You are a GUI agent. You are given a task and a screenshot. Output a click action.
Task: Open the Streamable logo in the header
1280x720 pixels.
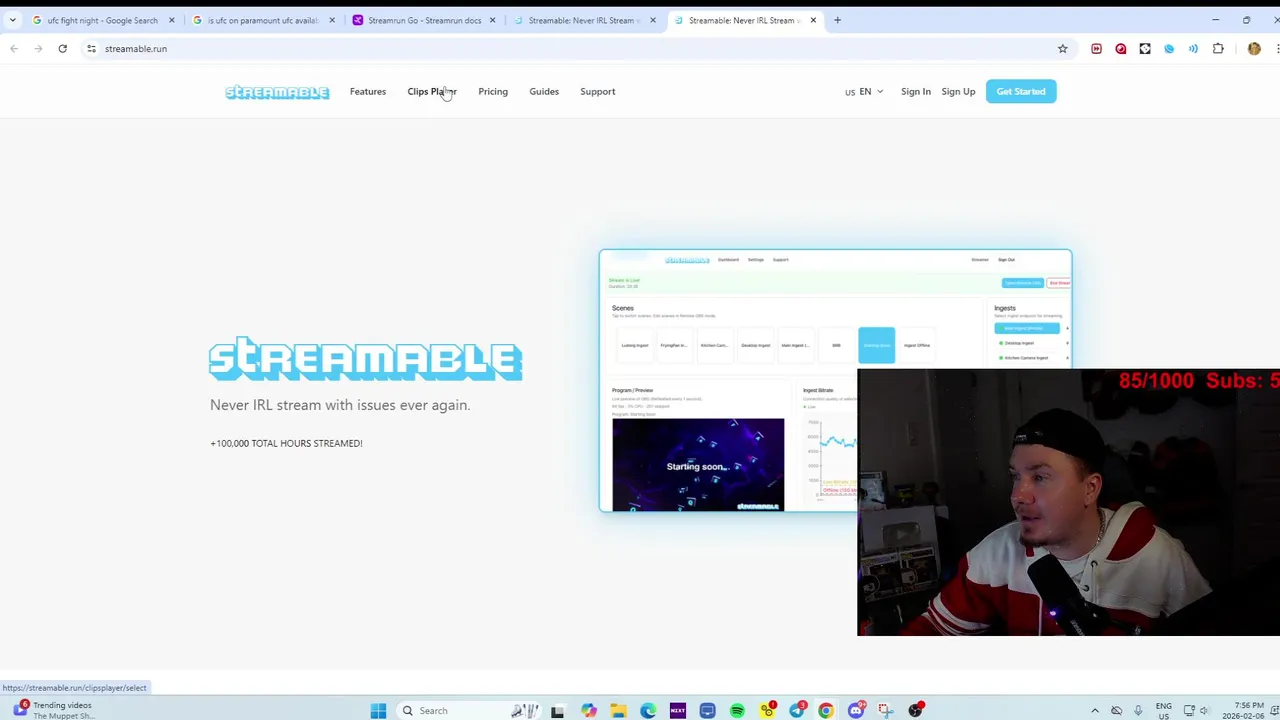277,92
